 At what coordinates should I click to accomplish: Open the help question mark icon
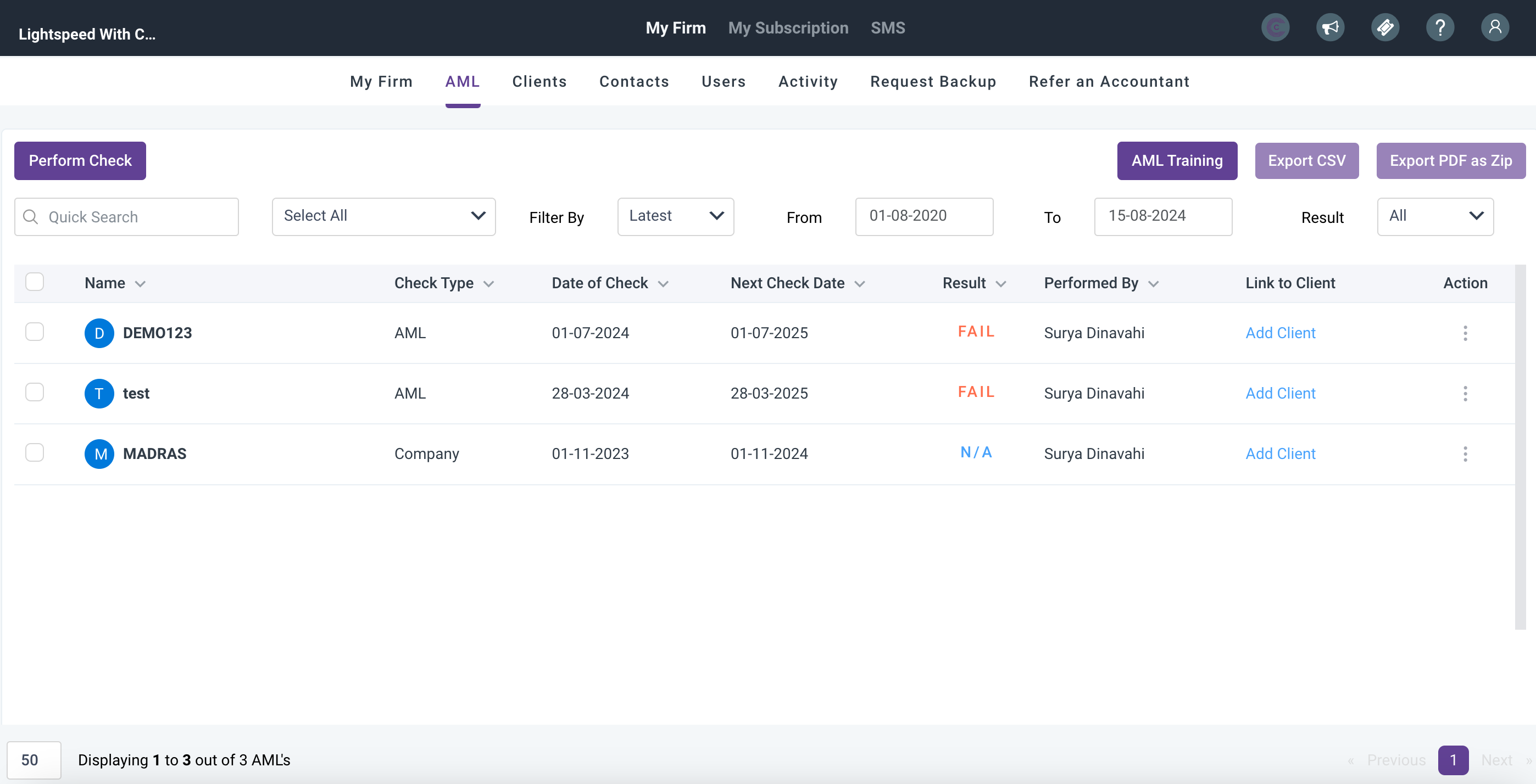coord(1439,27)
